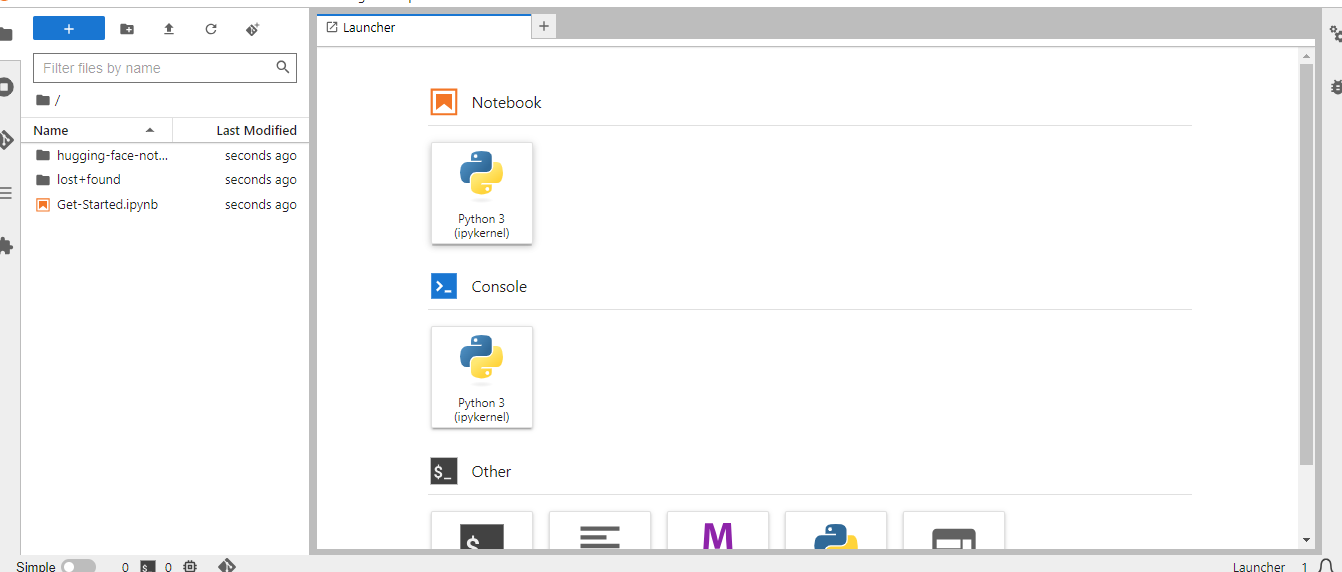This screenshot has width=1342, height=572.
Task: Open the File Browser sidebar tab
Action: pyautogui.click(x=6, y=34)
